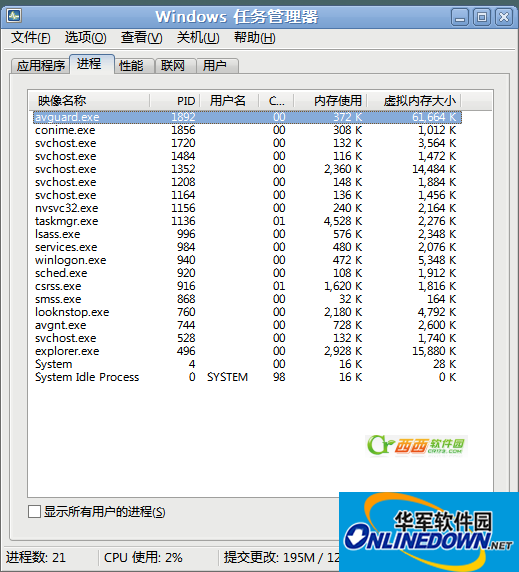
Task: Click the 61,664 K virtual memory value
Action: point(434,117)
